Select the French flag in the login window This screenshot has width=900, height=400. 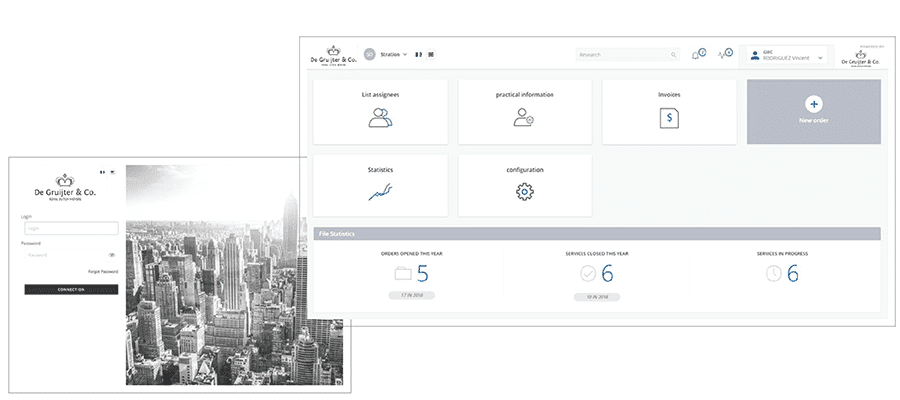point(102,172)
